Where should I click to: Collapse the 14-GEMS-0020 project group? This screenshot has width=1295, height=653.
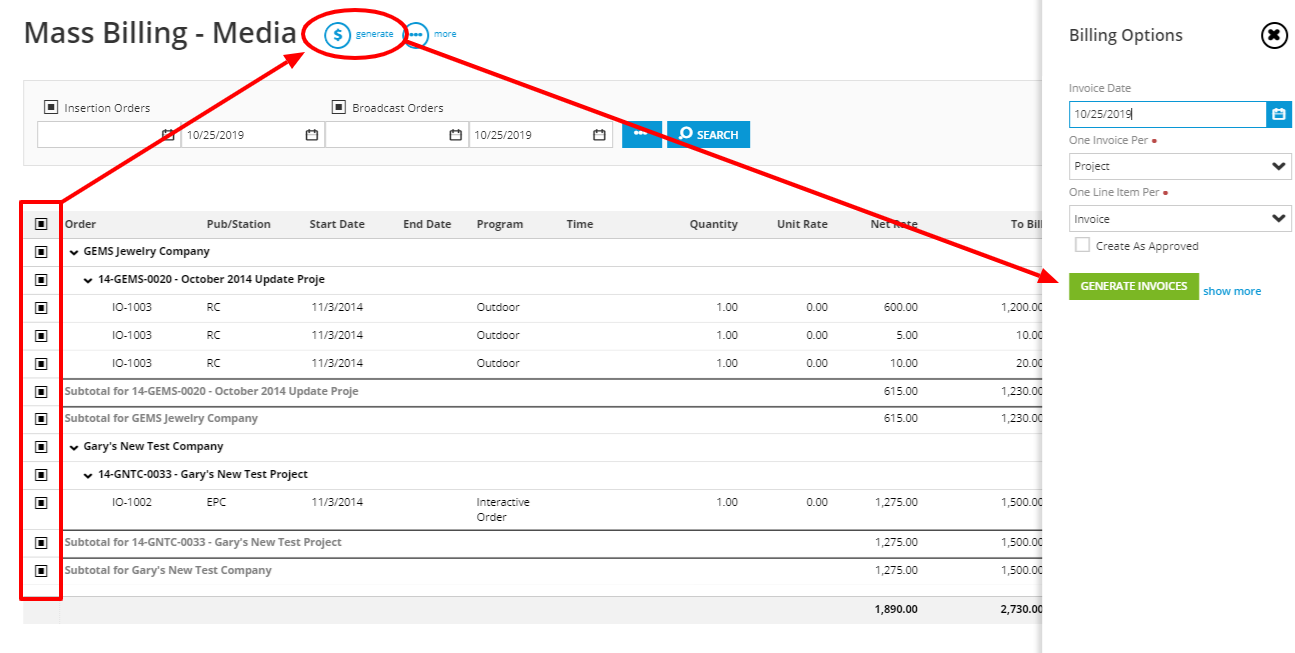click(88, 280)
